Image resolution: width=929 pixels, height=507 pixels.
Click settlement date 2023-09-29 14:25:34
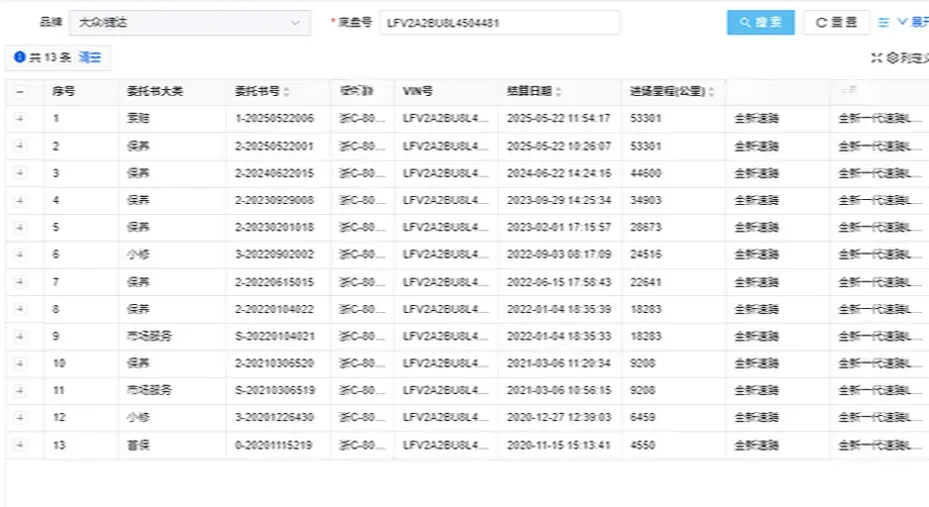coord(558,200)
